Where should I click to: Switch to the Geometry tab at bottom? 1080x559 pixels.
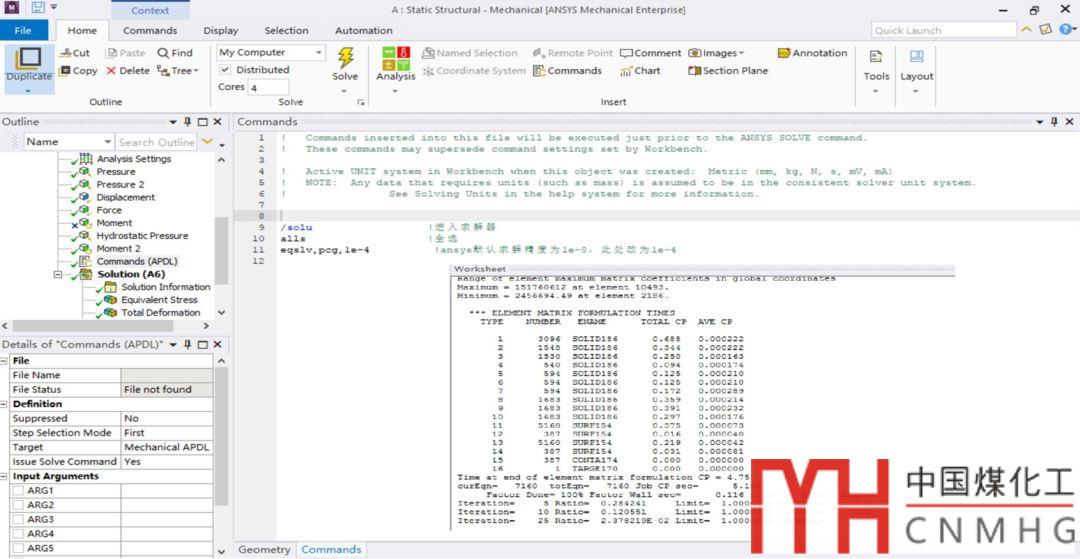[264, 549]
